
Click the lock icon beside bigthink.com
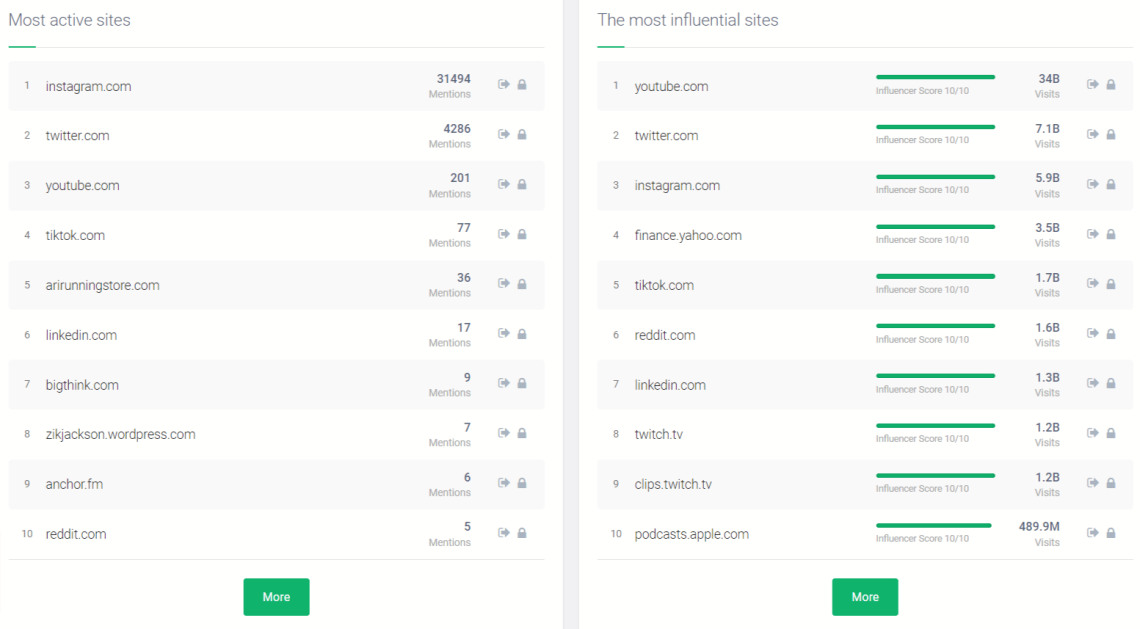(522, 384)
